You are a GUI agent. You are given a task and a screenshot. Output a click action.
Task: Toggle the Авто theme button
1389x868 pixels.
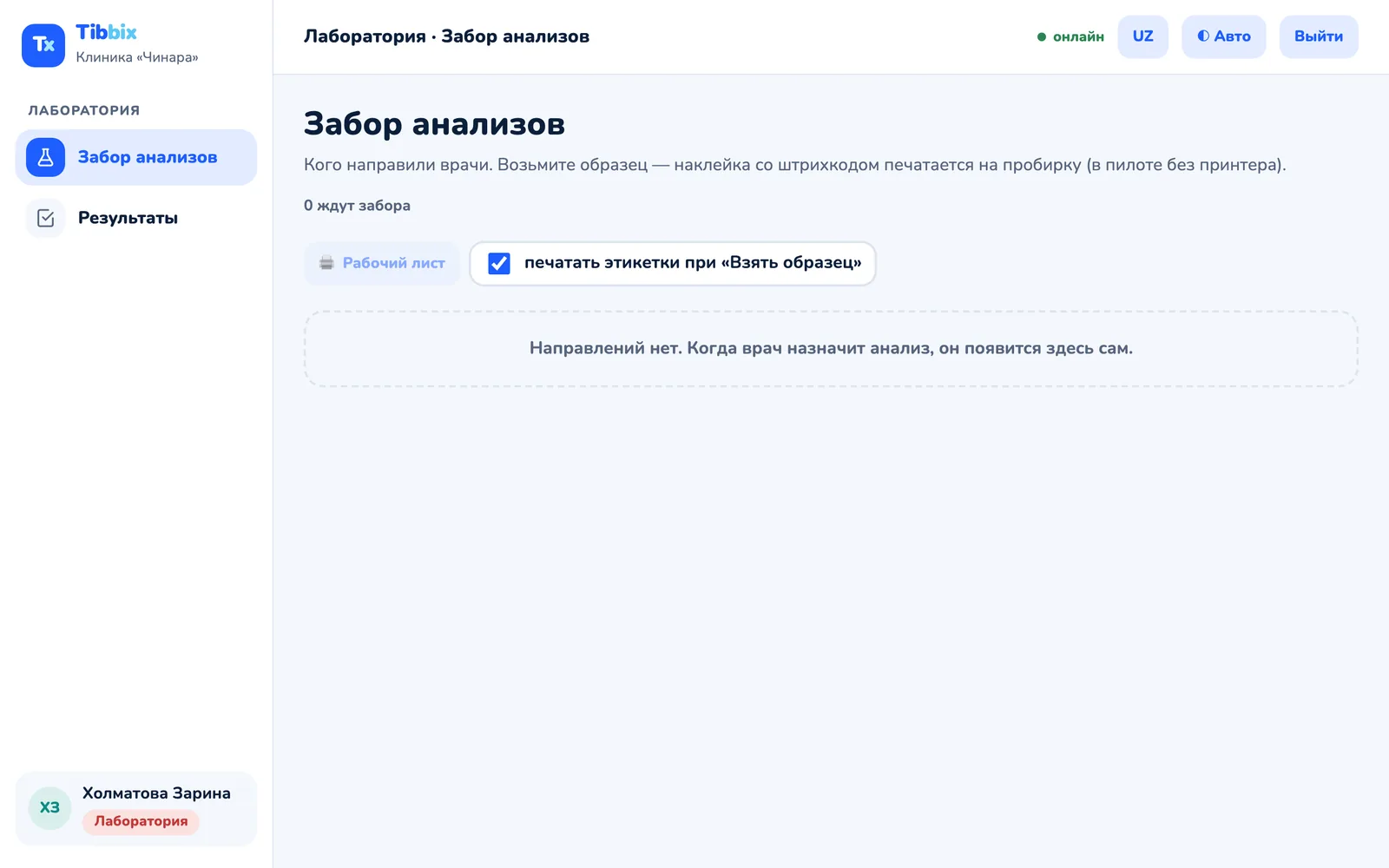[1223, 36]
